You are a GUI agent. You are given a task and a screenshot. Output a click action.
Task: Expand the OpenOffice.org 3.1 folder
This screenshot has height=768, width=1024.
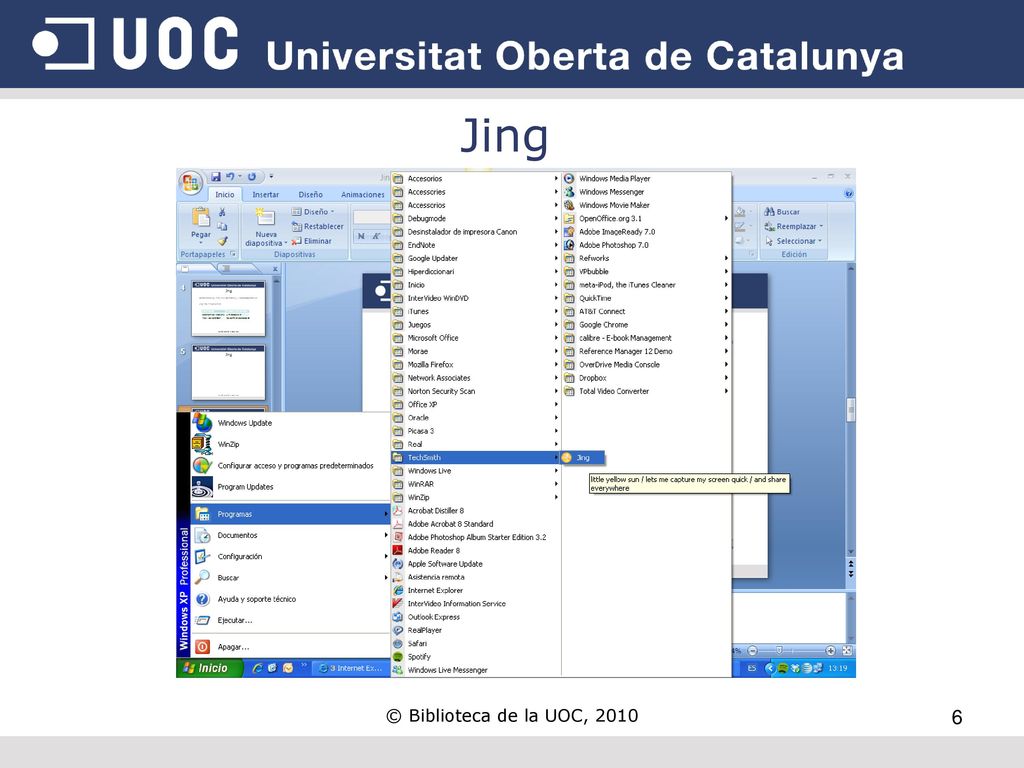point(646,219)
